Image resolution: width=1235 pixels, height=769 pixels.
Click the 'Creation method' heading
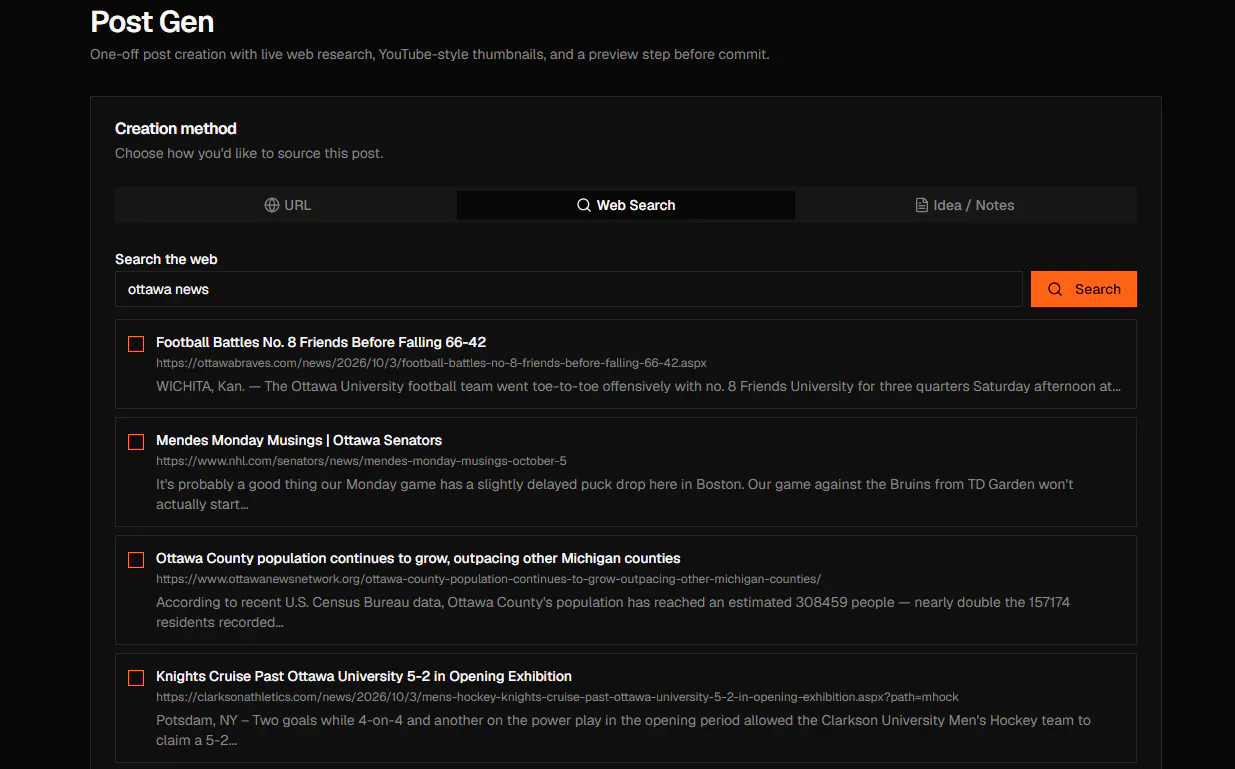click(176, 128)
